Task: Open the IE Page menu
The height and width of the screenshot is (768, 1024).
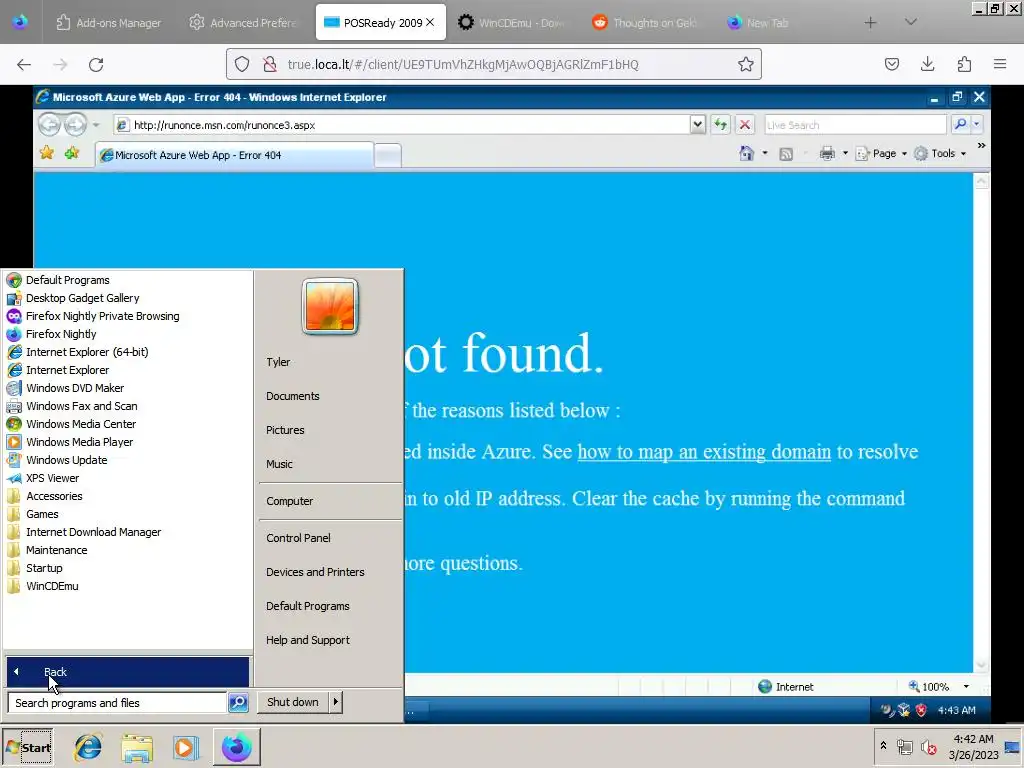Action: (x=881, y=153)
